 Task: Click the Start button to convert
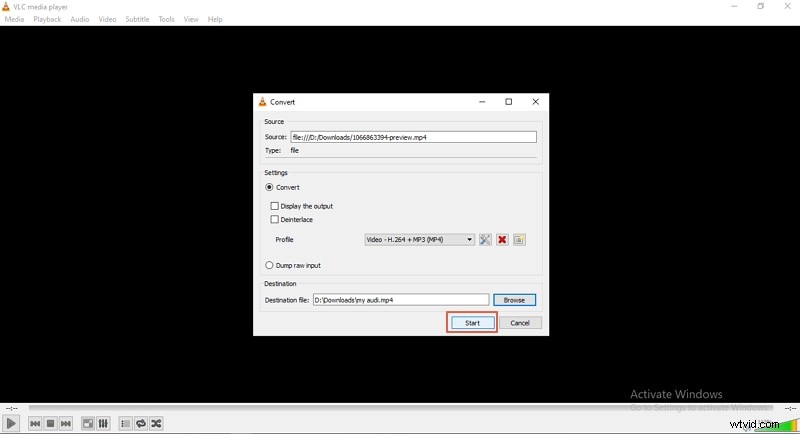(472, 323)
